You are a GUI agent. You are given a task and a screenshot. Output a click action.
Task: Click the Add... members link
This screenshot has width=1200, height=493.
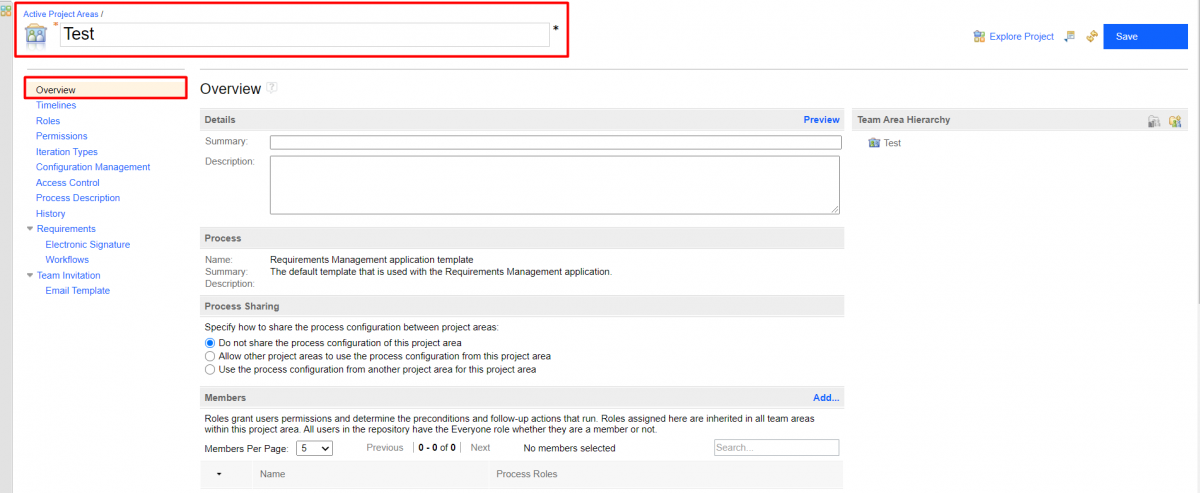tap(826, 398)
